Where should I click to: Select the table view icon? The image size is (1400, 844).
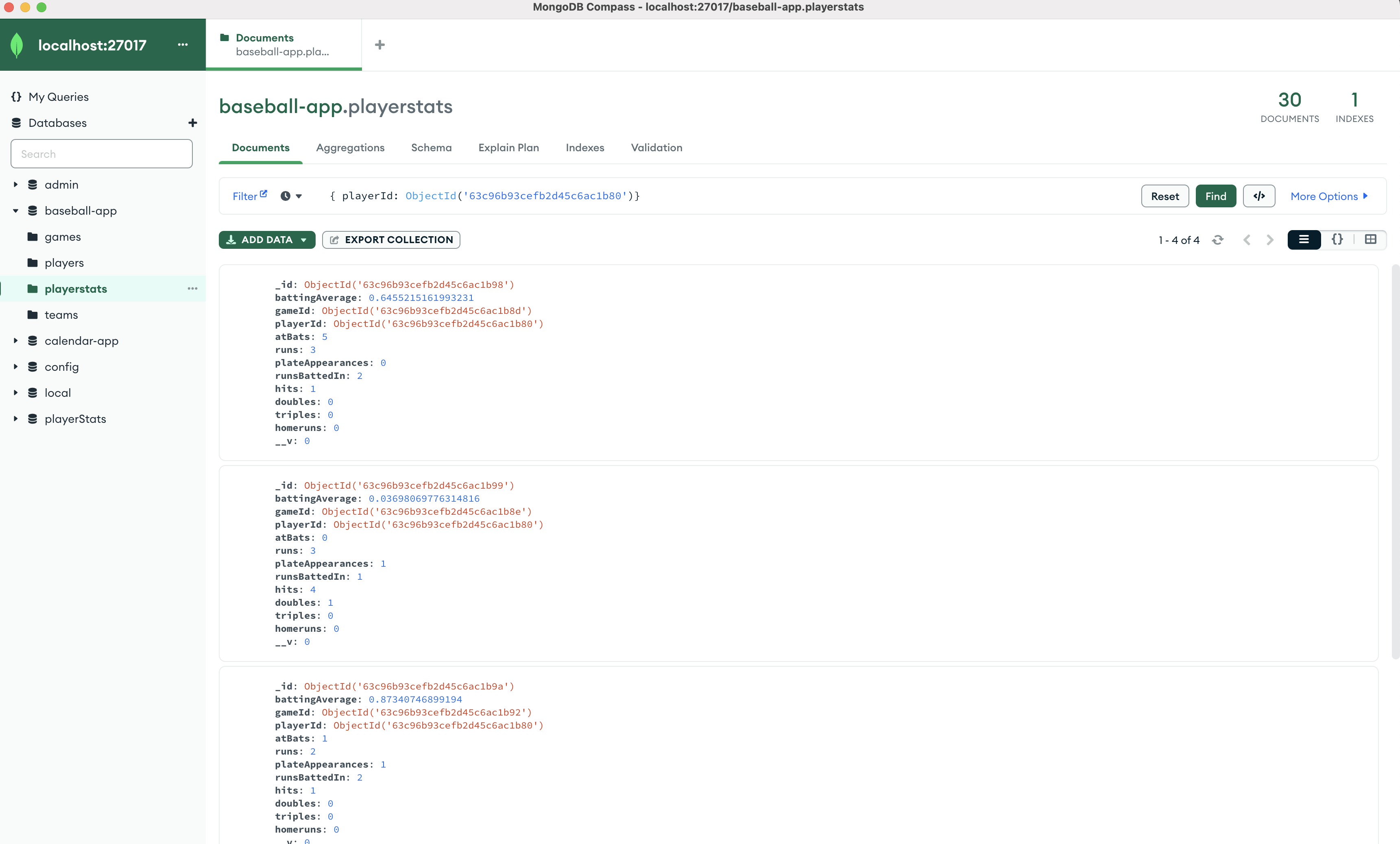[x=1370, y=240]
